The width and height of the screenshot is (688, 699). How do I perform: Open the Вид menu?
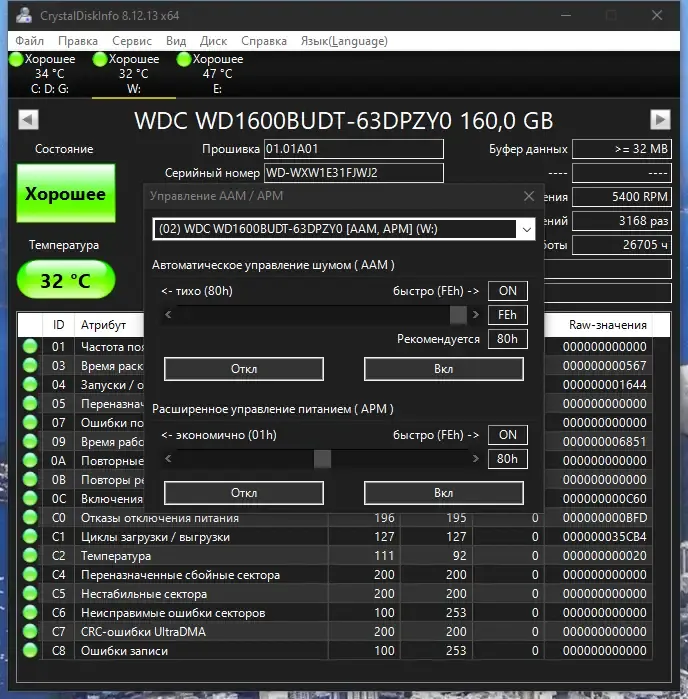(x=176, y=41)
